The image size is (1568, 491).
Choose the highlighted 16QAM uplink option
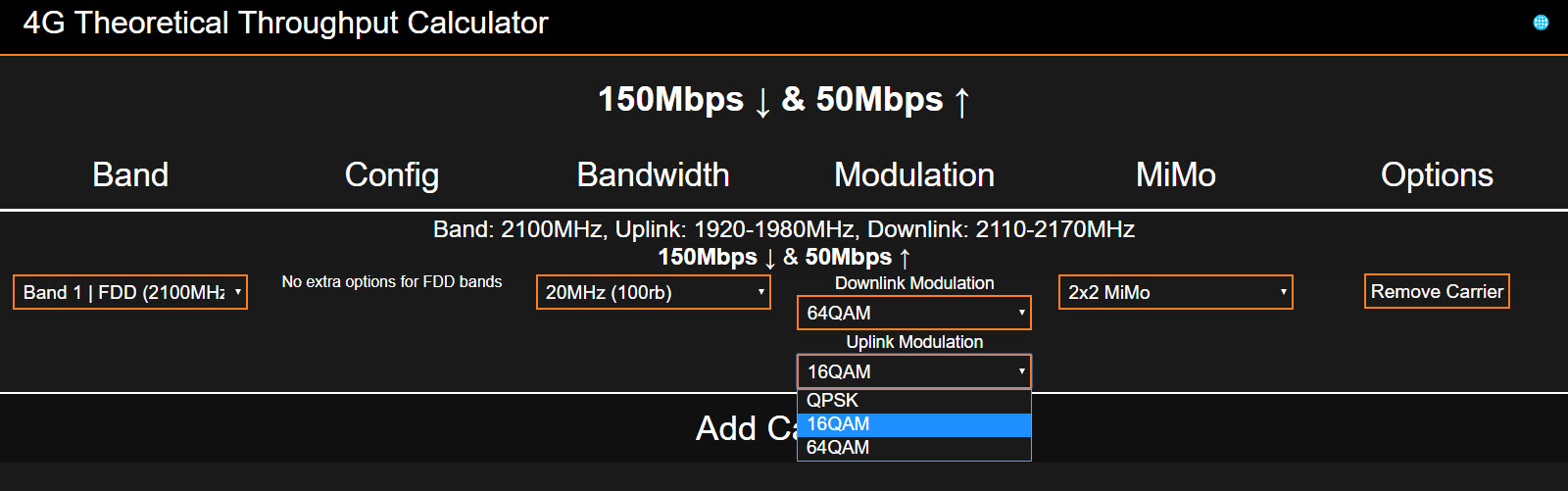tap(913, 424)
